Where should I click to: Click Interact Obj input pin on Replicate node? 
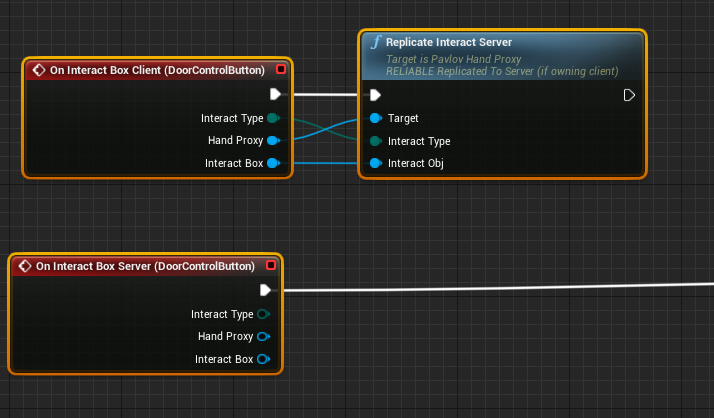tap(376, 163)
